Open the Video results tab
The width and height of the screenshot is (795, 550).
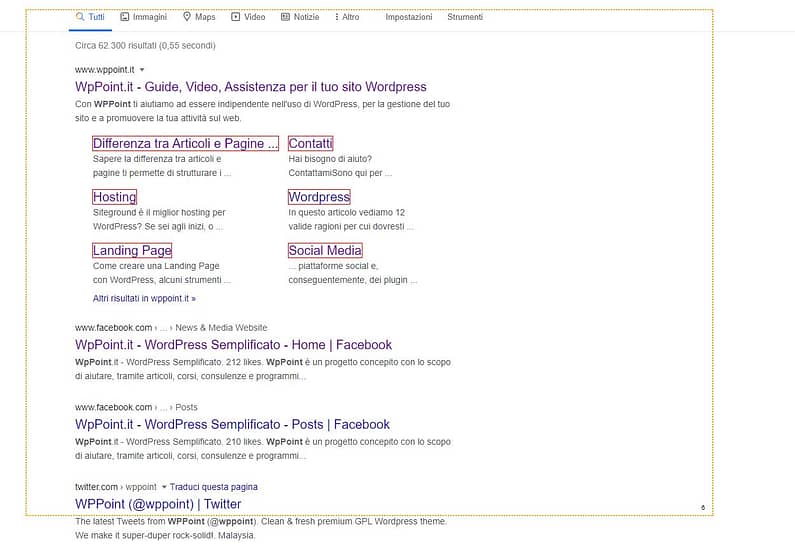point(248,17)
